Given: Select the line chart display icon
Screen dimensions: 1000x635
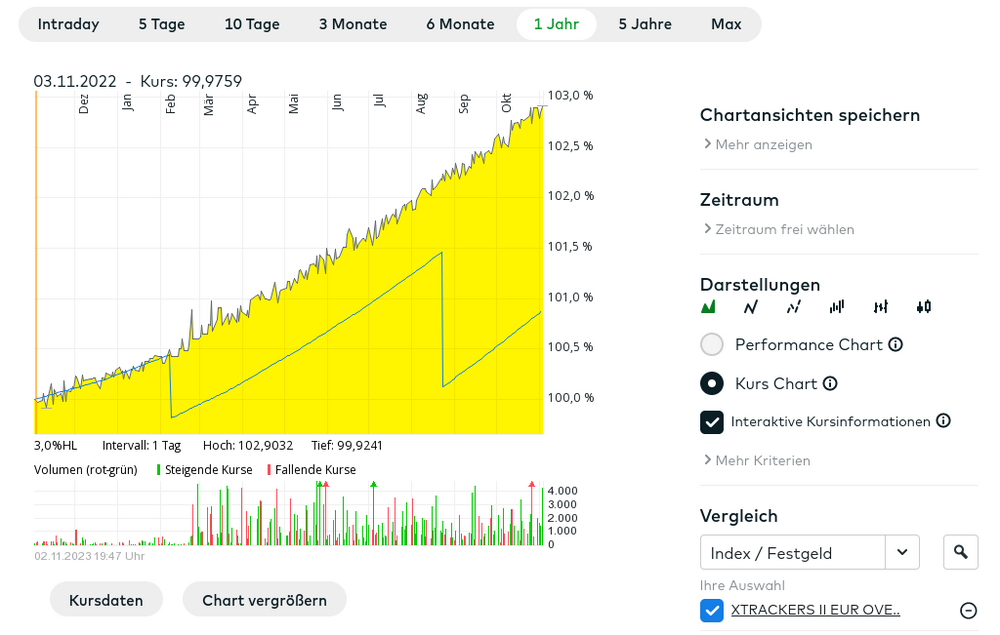Looking at the screenshot, I should coord(751,307).
